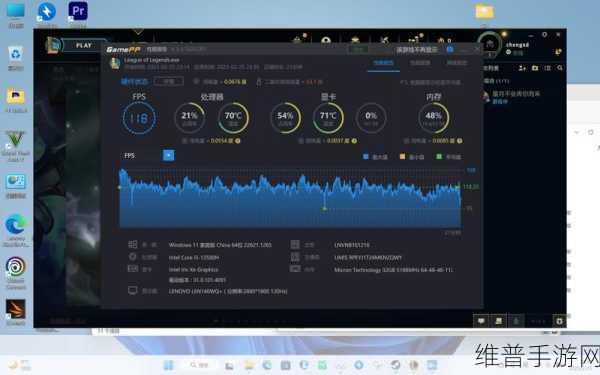
Task: Click the processor icon in info list
Action: coord(133,257)
